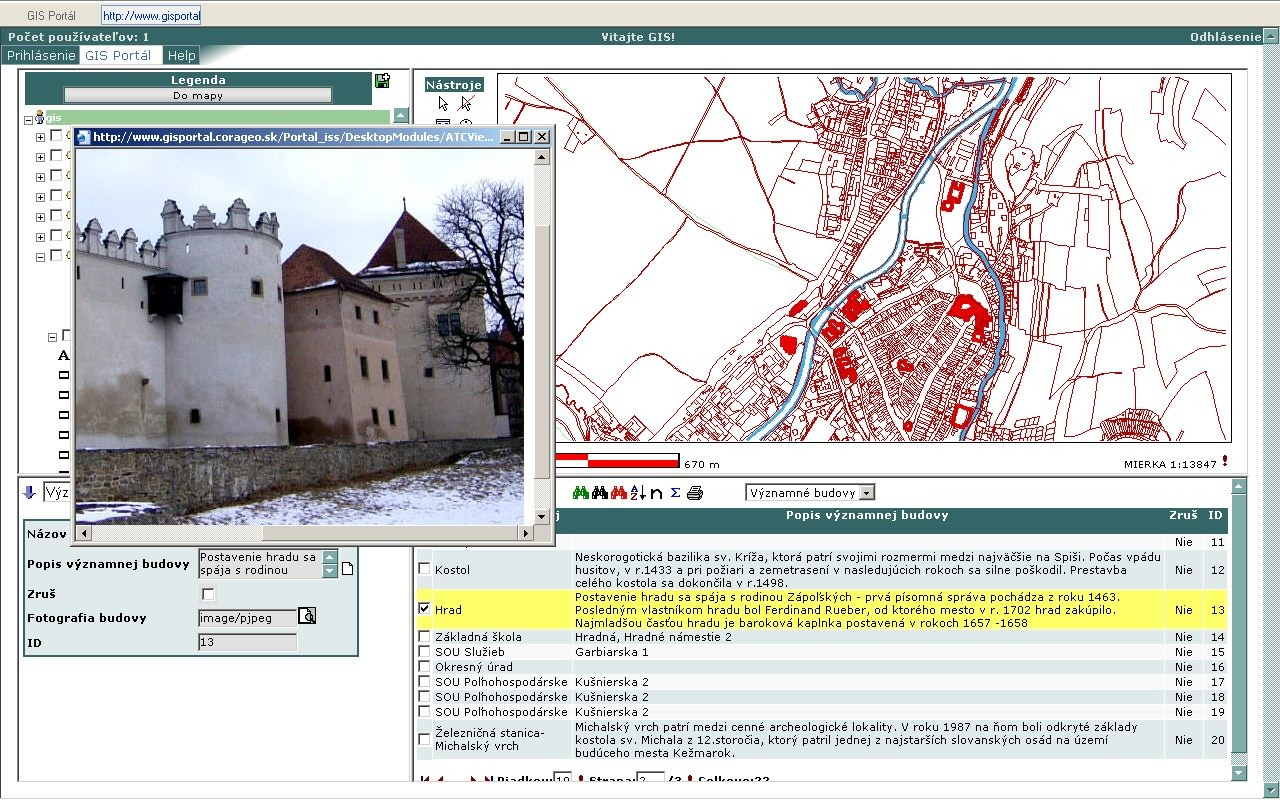Open the GIS Portál navigation tab
Viewport: 1280px width, 800px height.
tap(118, 55)
